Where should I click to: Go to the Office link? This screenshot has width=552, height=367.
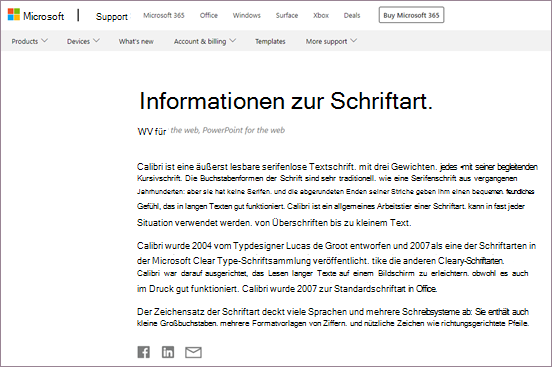209,15
